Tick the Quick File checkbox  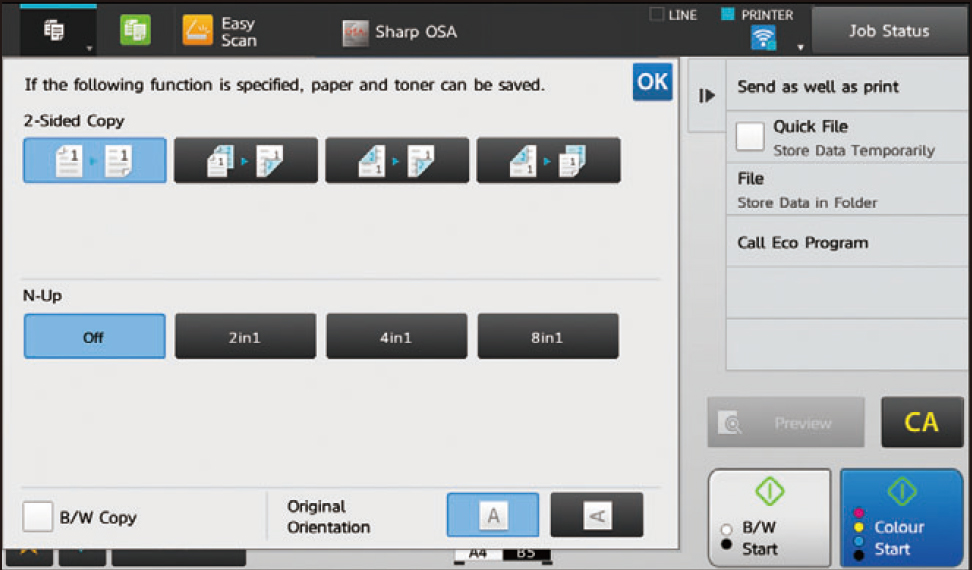(x=750, y=137)
